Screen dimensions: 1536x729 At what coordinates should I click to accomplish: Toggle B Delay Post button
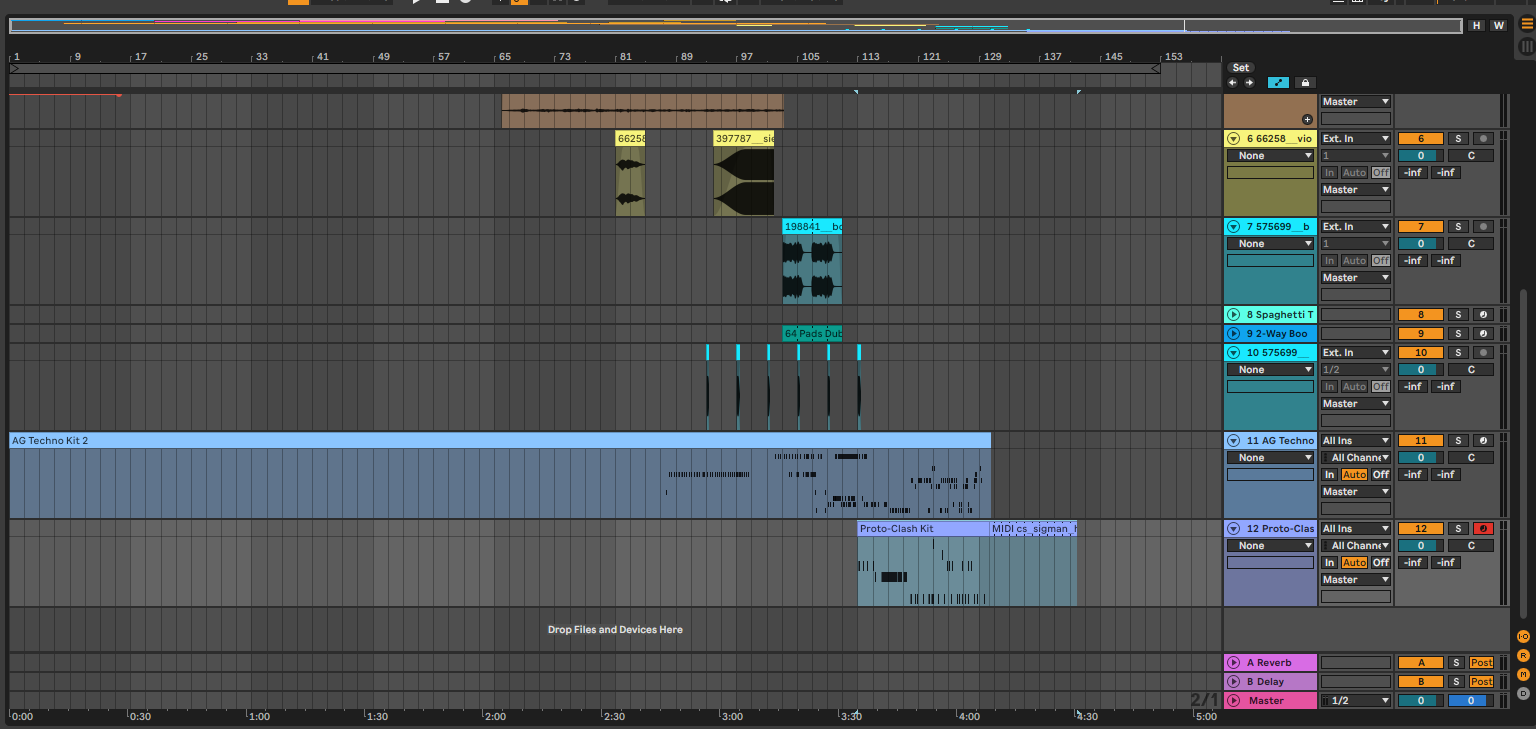tap(1481, 682)
